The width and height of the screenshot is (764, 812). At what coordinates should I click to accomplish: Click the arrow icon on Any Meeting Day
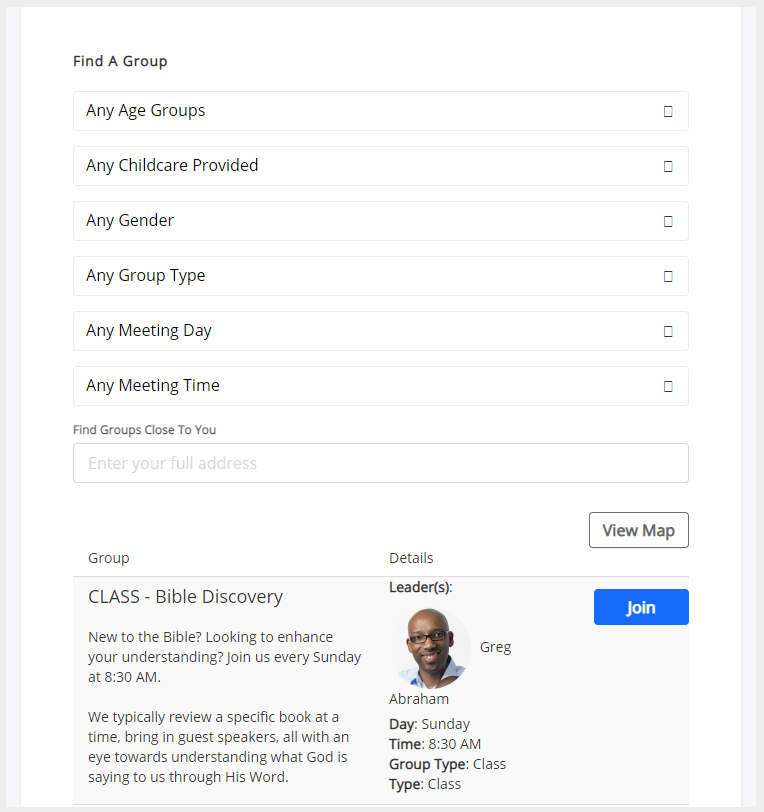(668, 331)
